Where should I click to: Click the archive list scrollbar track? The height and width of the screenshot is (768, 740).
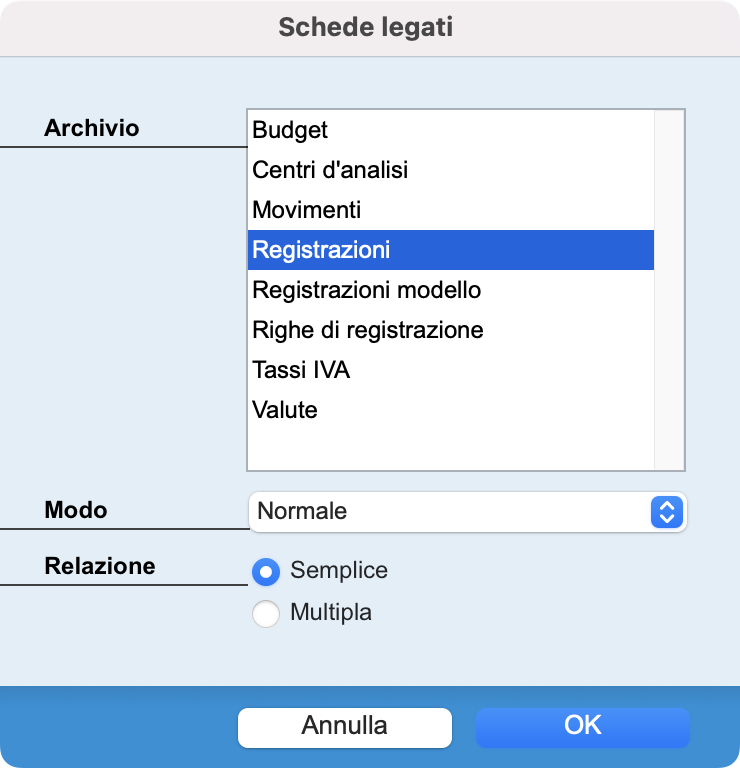(x=669, y=289)
